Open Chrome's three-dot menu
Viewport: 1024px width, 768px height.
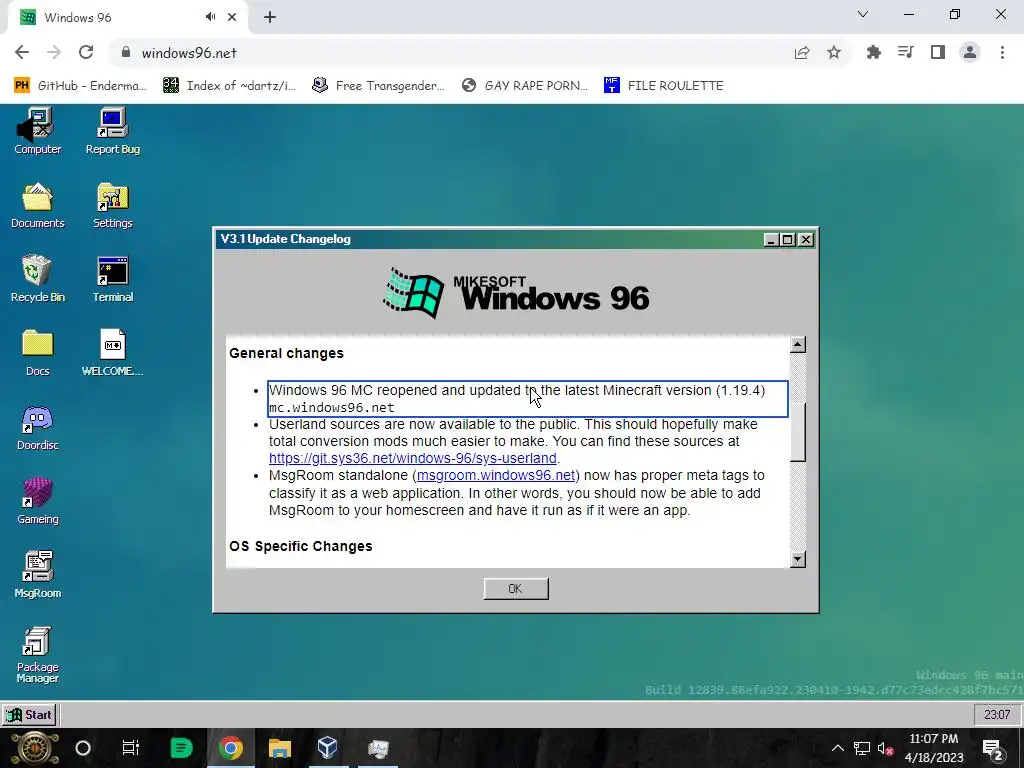tap(1002, 53)
